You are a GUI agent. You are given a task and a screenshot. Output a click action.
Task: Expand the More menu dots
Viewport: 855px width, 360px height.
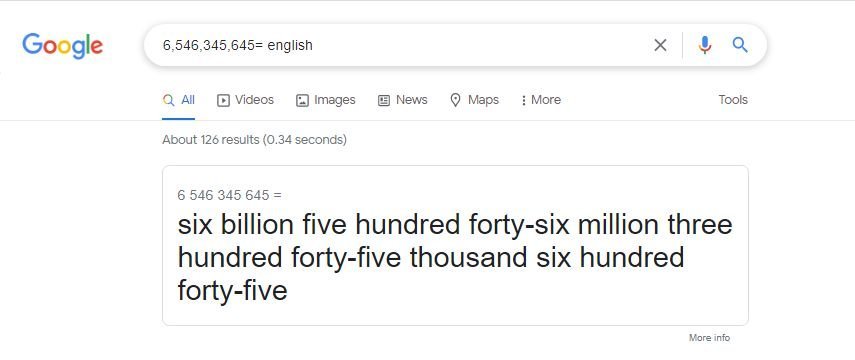pos(523,100)
